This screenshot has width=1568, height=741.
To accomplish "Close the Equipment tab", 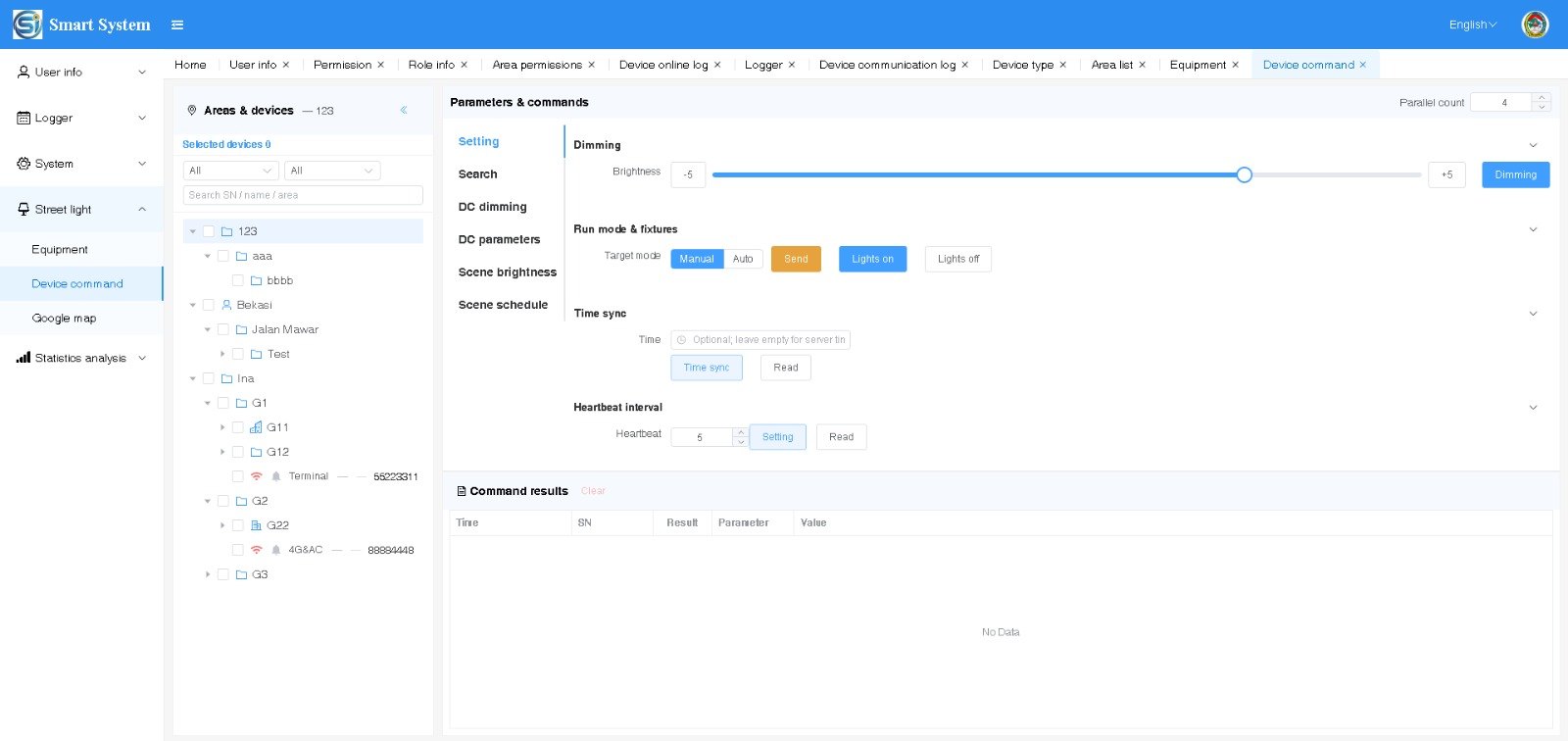I will click(1235, 65).
